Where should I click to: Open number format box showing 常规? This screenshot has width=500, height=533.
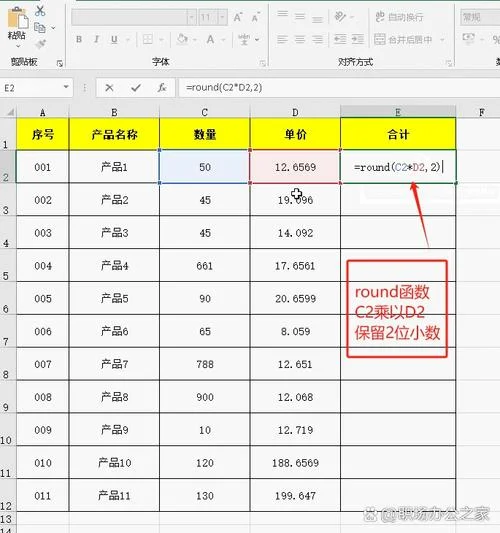point(480,17)
